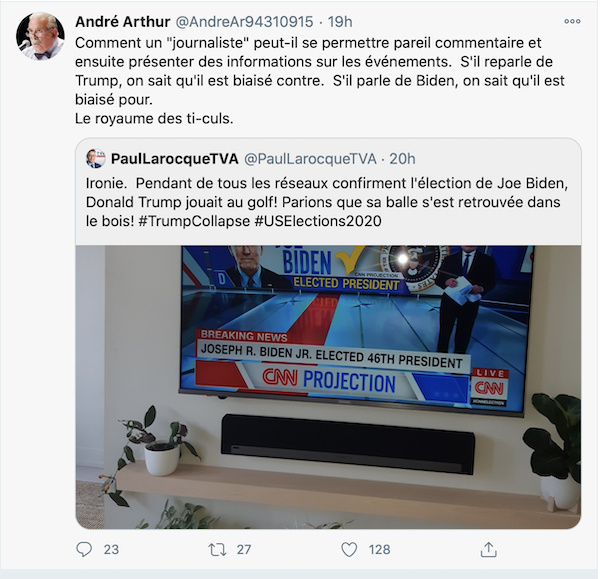Open the share tweet icon
The image size is (600, 579).
point(488,550)
